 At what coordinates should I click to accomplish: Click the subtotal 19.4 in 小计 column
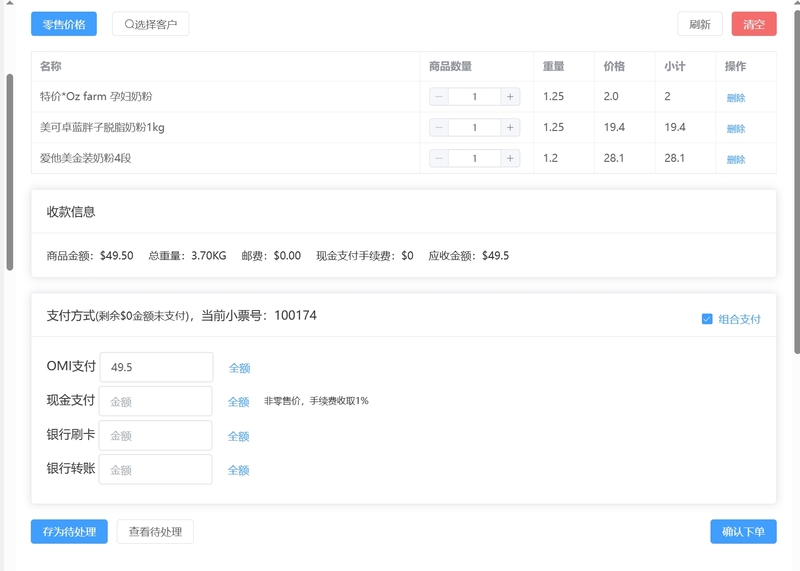674,127
